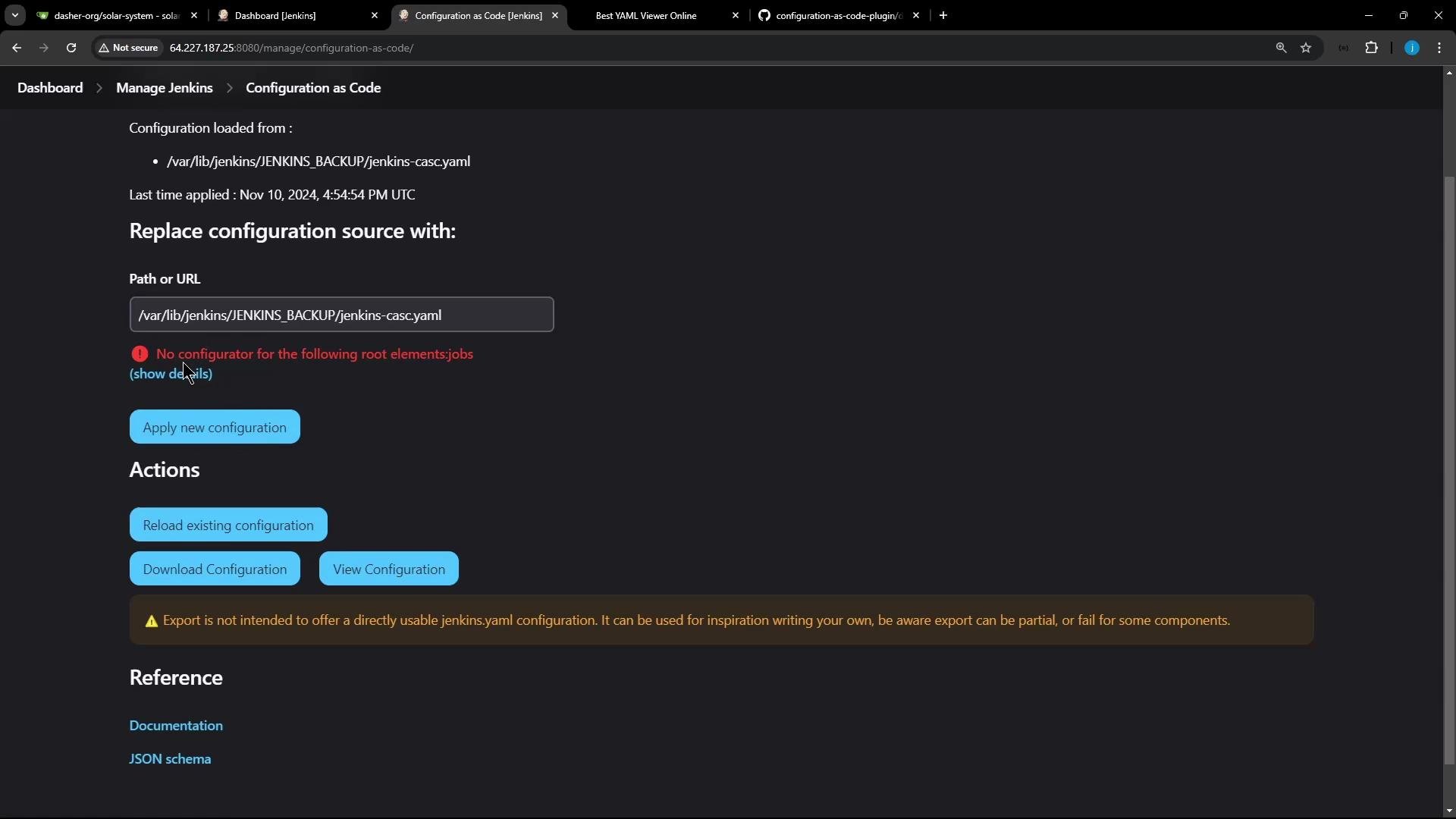Open the Chrome three-dot menu

pos(1440,48)
